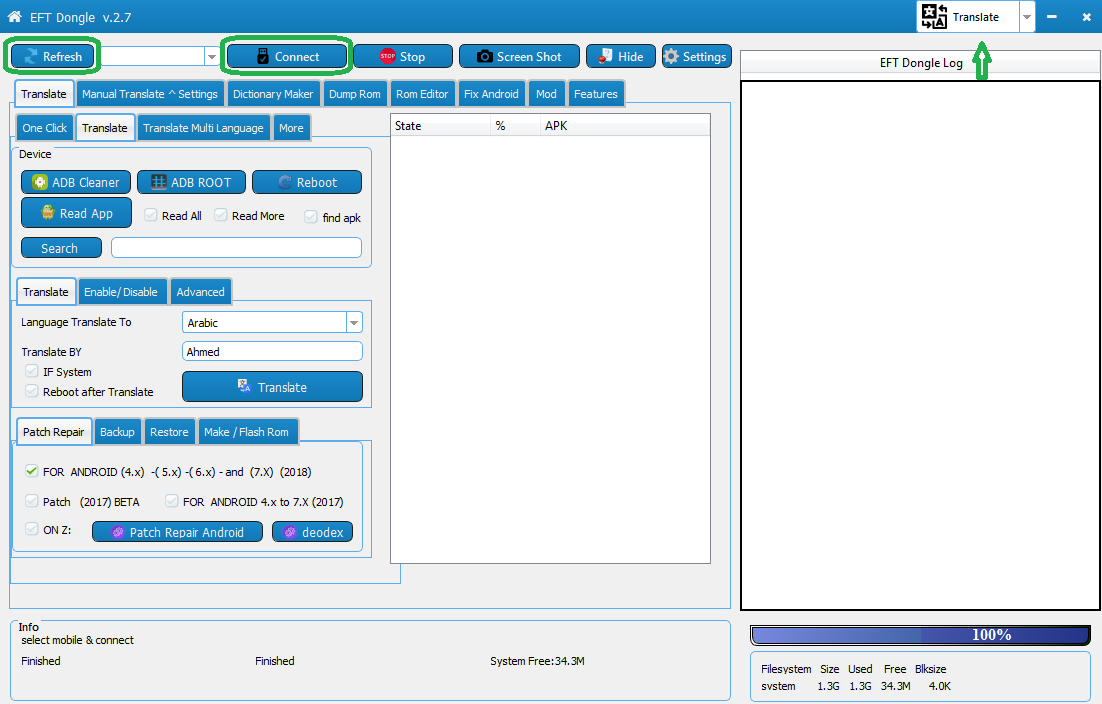Enable Reboot after Translate checkbox

32,391
